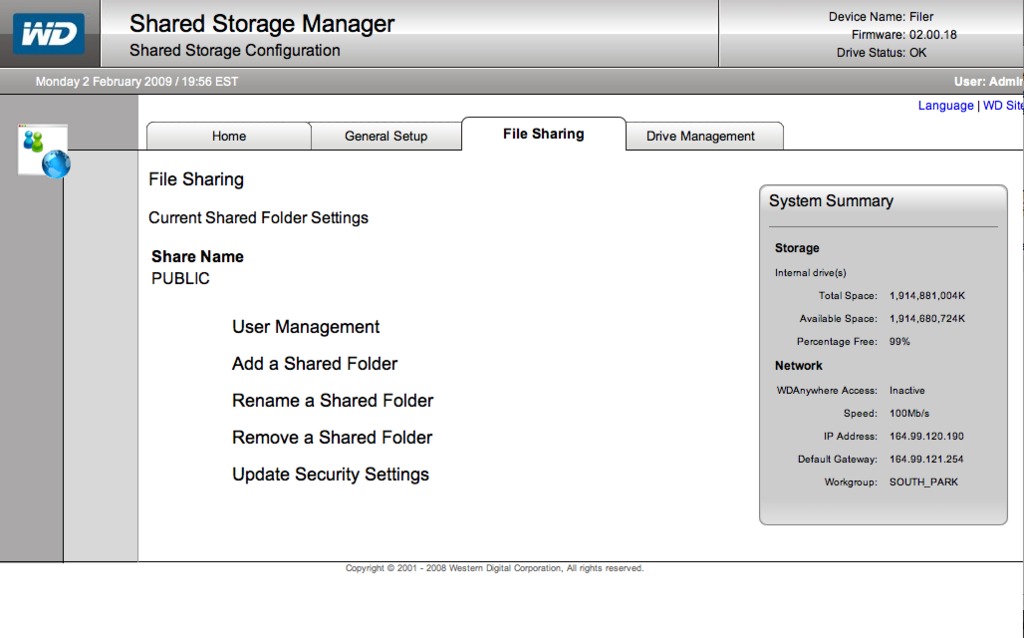Visit the WD Site link

coord(1002,106)
